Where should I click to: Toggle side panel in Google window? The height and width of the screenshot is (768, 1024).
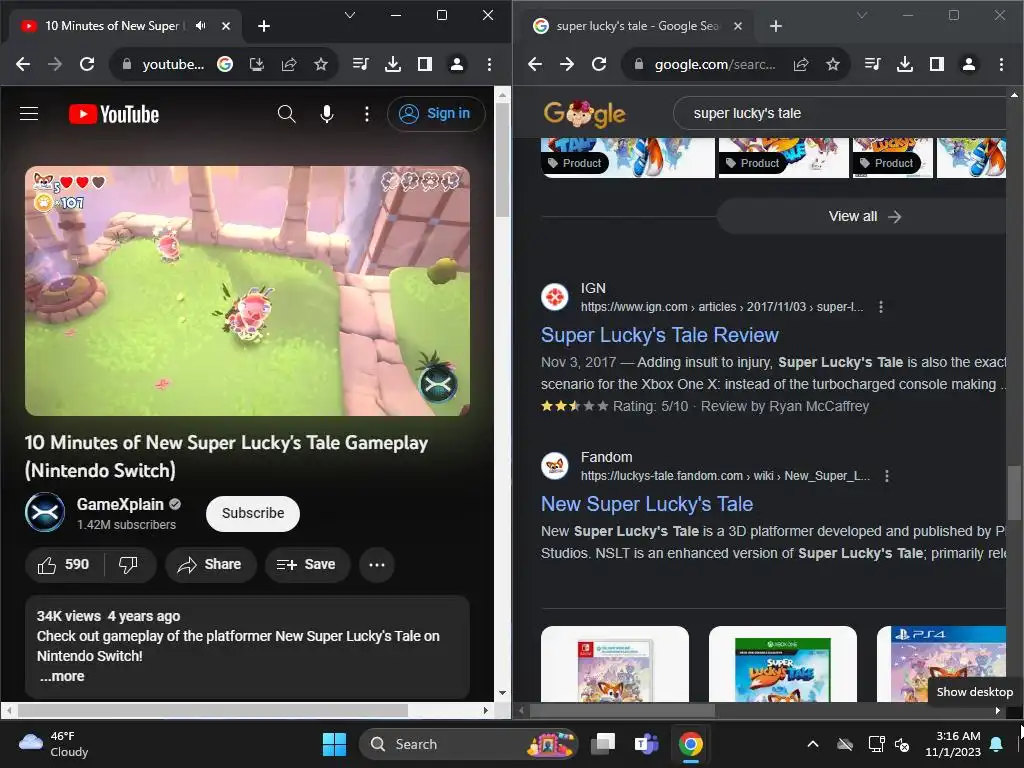tap(936, 64)
